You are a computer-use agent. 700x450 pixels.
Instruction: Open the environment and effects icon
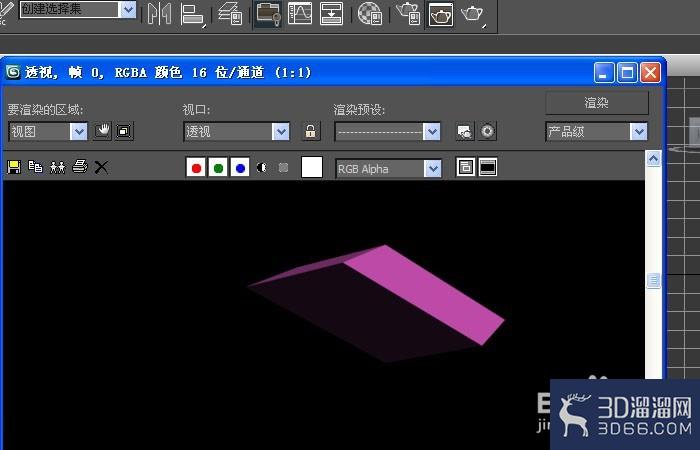tap(487, 131)
